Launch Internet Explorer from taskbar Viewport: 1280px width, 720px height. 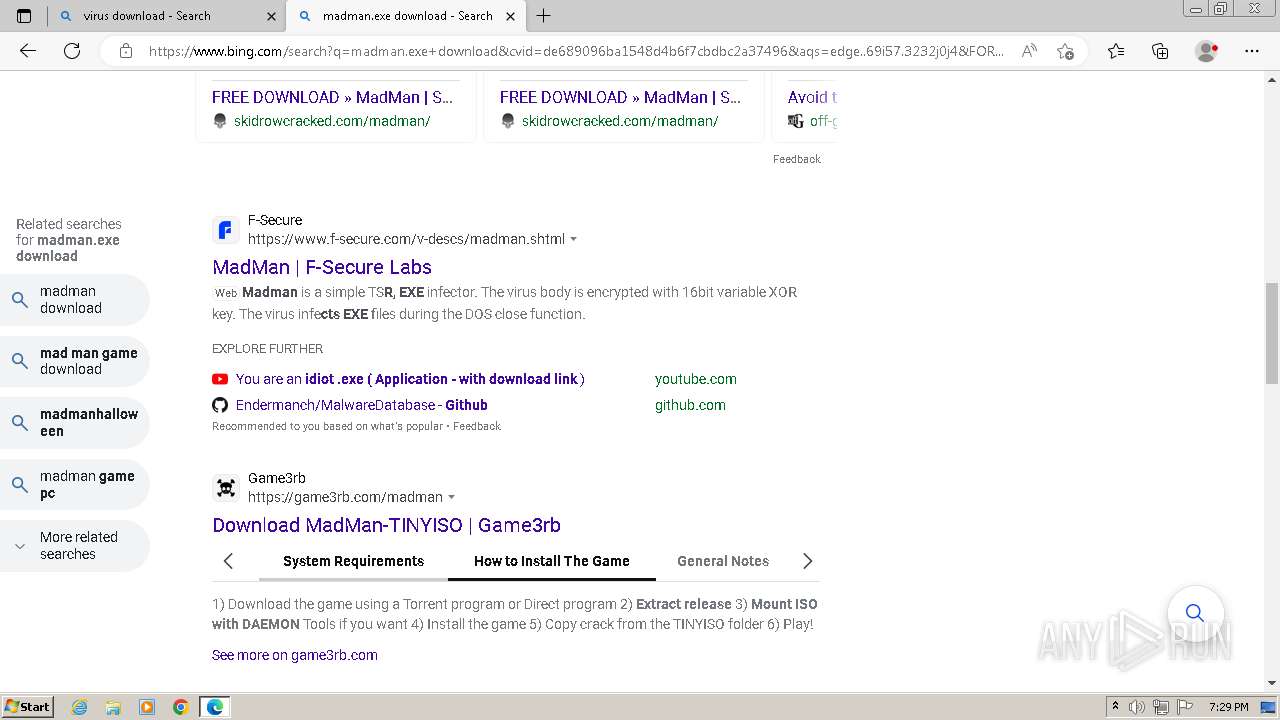pos(80,707)
